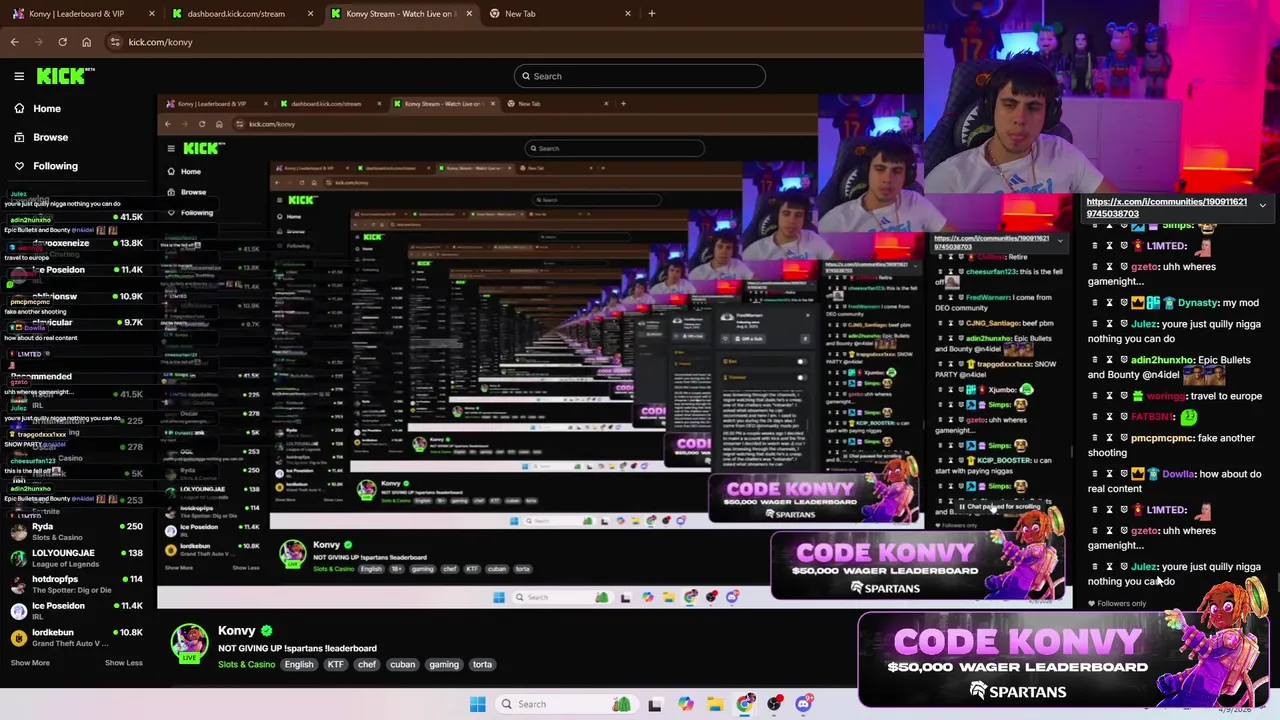Open the Kick sidebar hamburger menu

click(19, 76)
